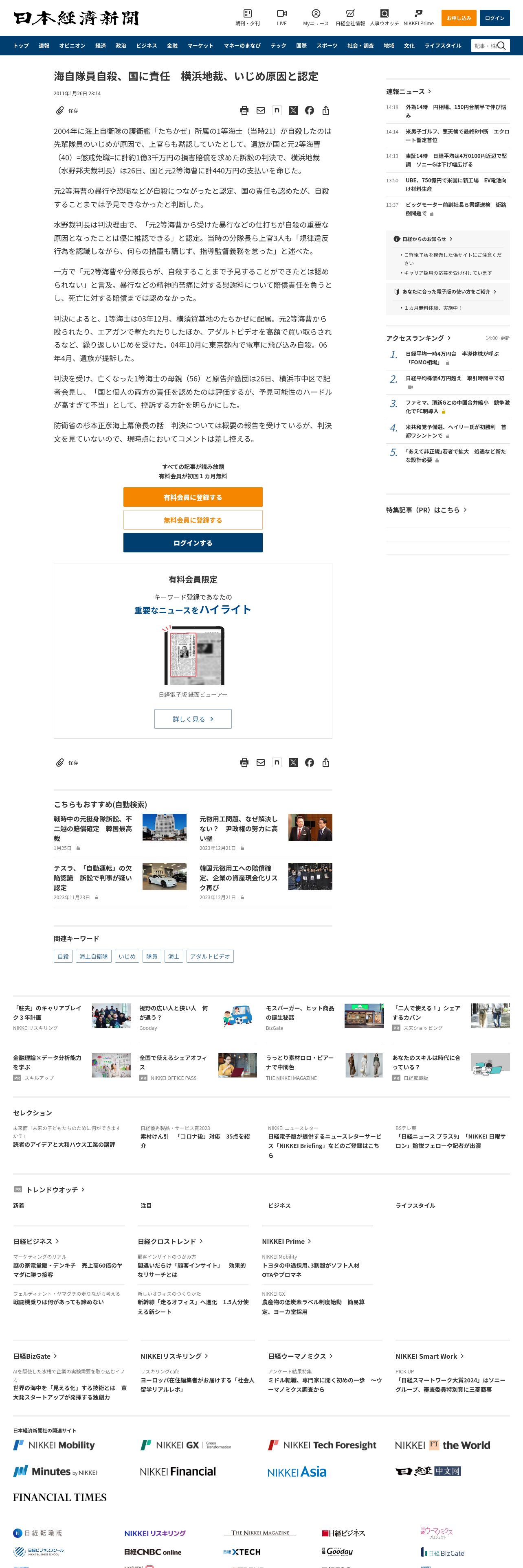Open NIKKEI Tech Foresight site link
The height and width of the screenshot is (1568, 523).
pos(323,1445)
